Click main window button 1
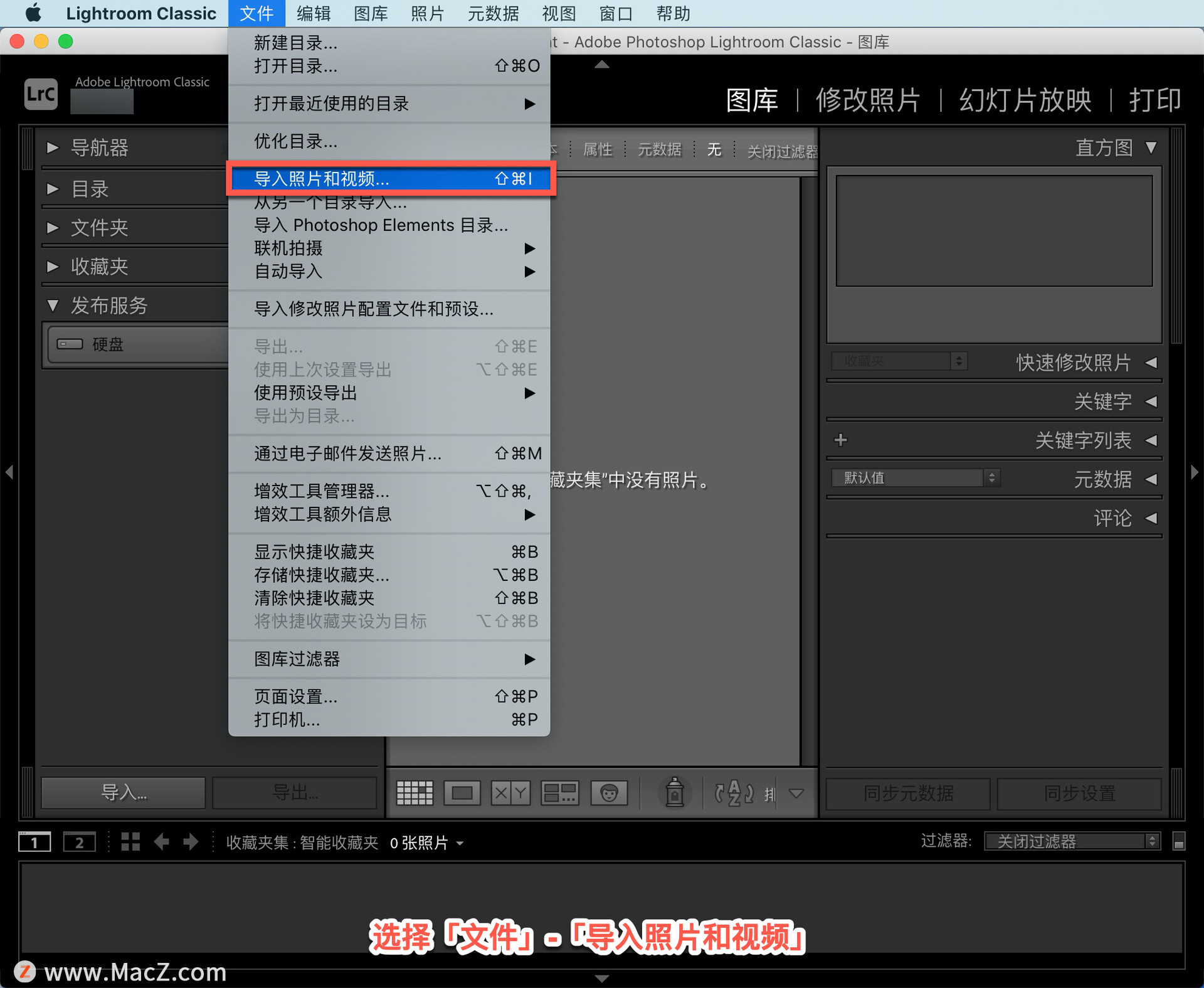 click(34, 842)
